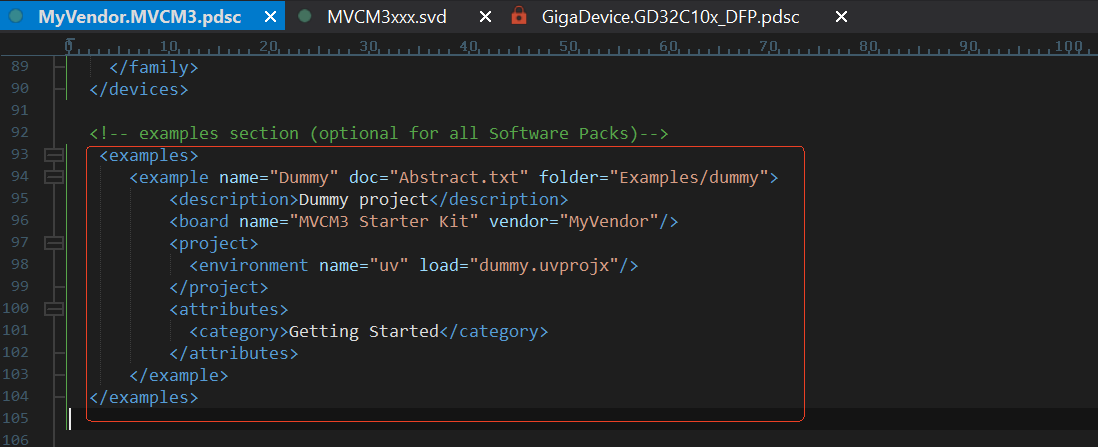Image resolution: width=1098 pixels, height=447 pixels.
Task: Click line number 105 in the gutter
Action: (x=20, y=419)
